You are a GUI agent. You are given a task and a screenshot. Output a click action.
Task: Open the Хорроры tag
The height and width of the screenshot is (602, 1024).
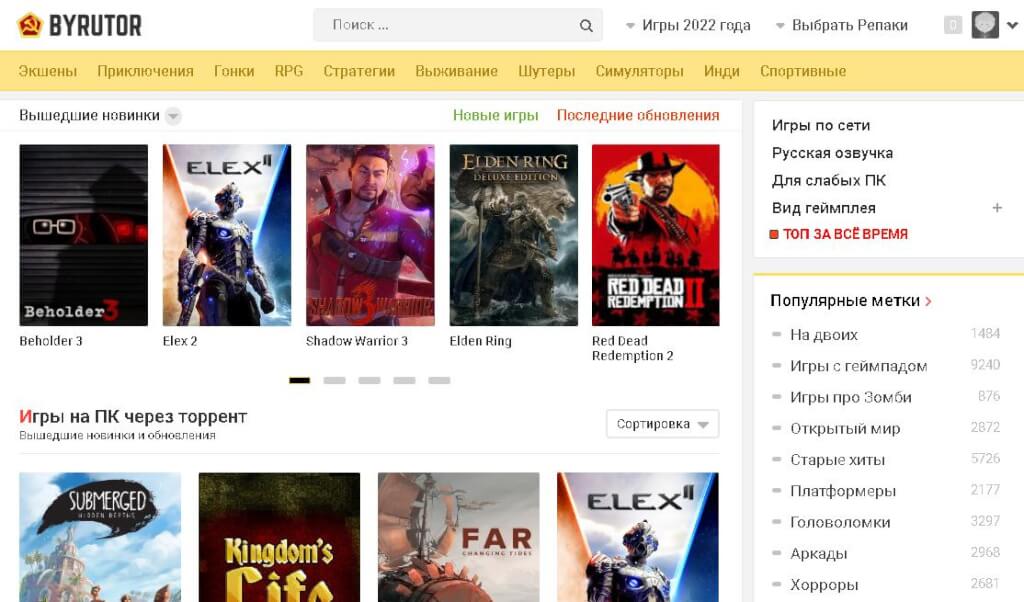tap(824, 585)
